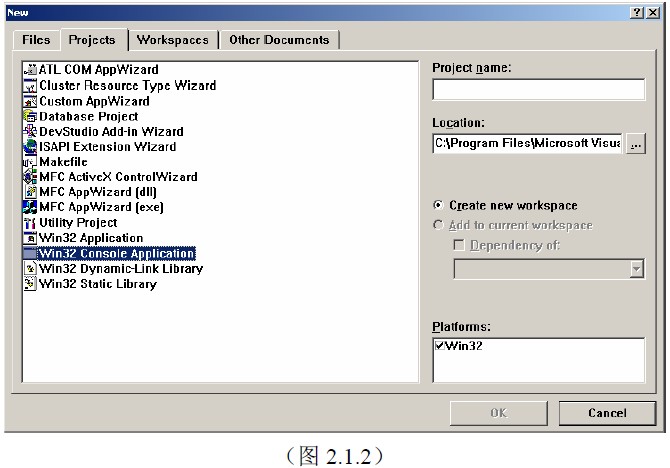Pick the Database Project icon
The height and width of the screenshot is (468, 670).
coord(30,116)
